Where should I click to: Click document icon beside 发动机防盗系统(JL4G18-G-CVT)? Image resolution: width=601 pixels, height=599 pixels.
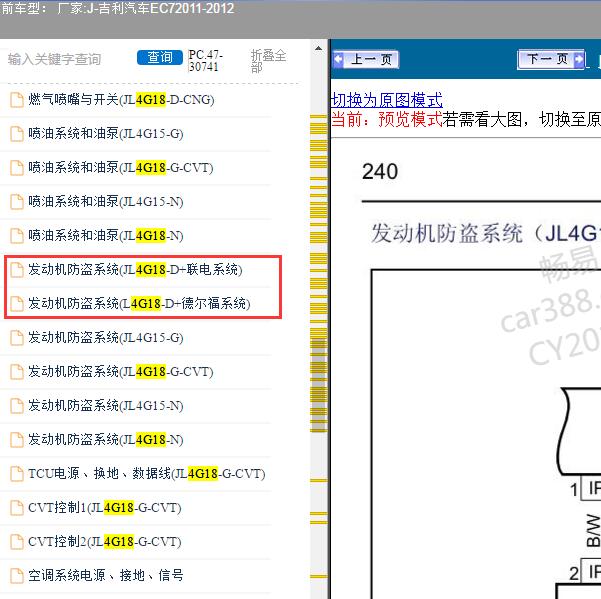point(16,372)
